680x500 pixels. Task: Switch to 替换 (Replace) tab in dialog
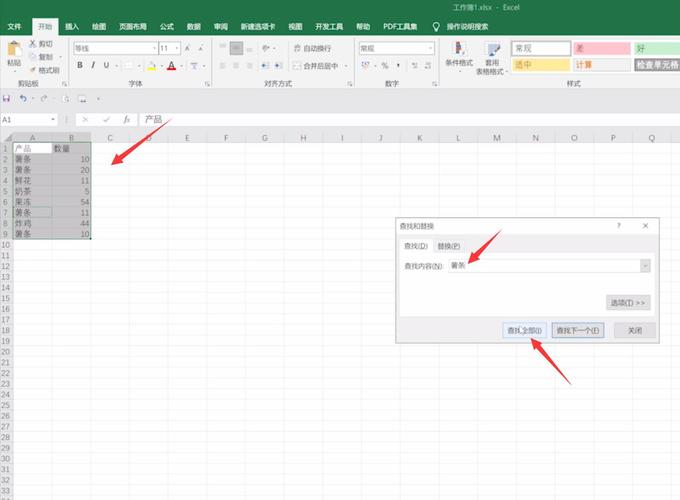pyautogui.click(x=448, y=246)
